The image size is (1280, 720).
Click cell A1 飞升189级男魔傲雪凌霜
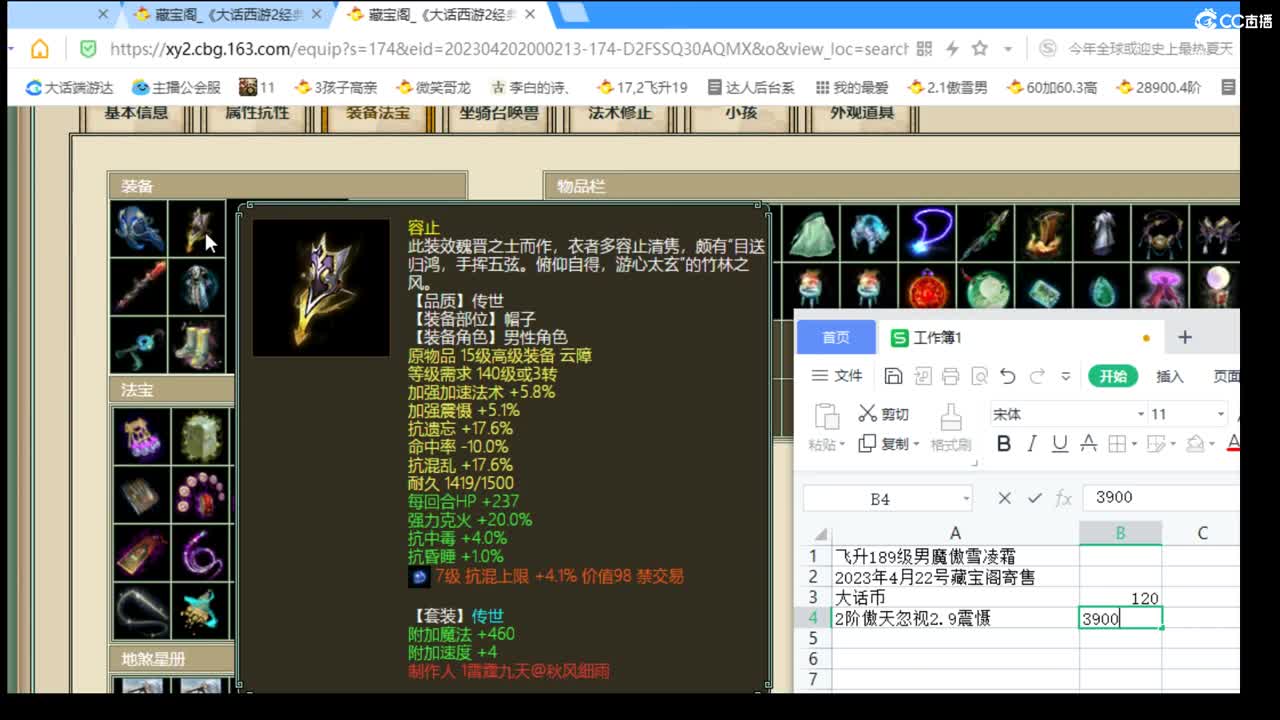point(954,556)
